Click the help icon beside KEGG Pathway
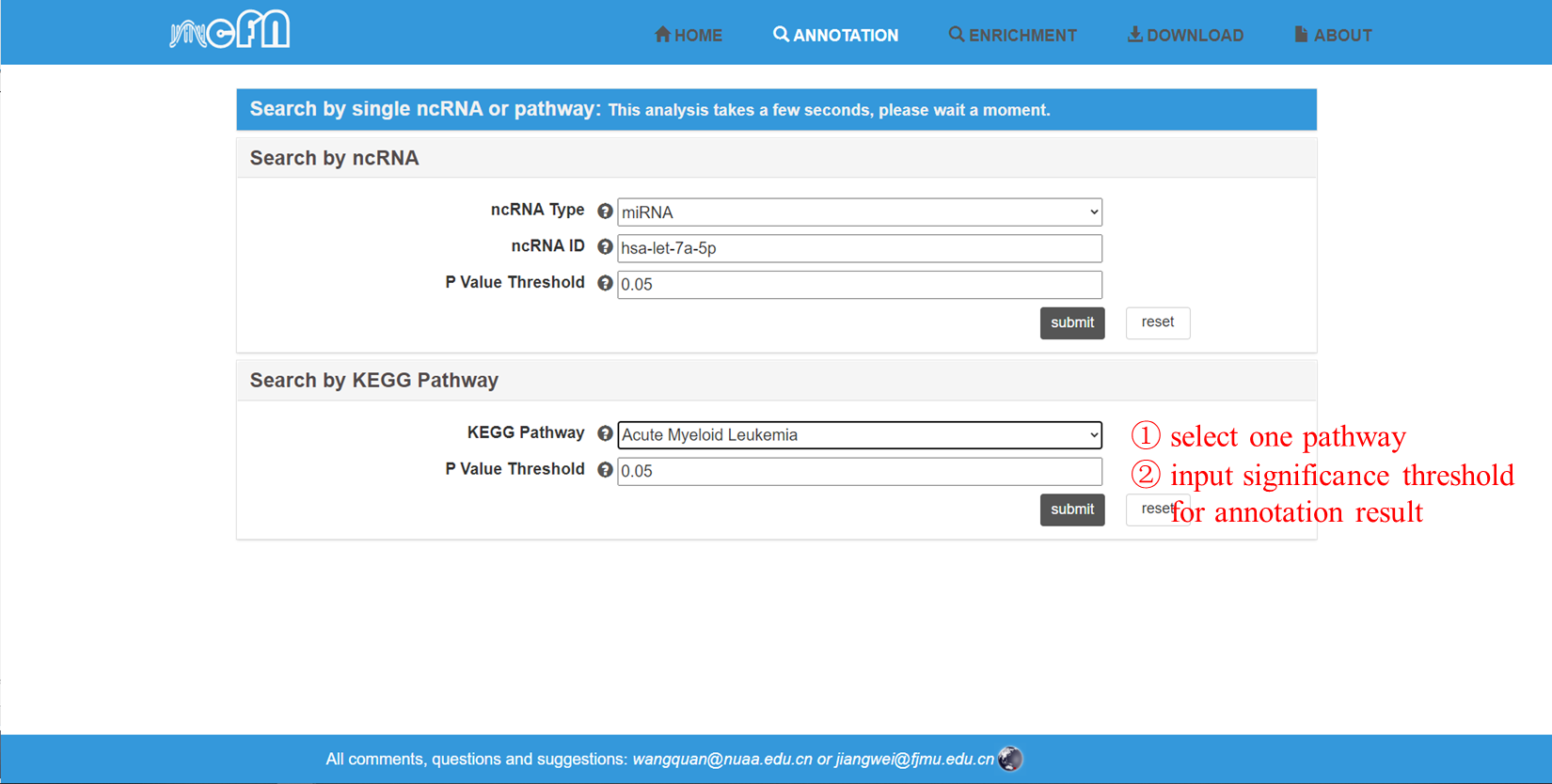This screenshot has height=784, width=1552. pos(605,433)
